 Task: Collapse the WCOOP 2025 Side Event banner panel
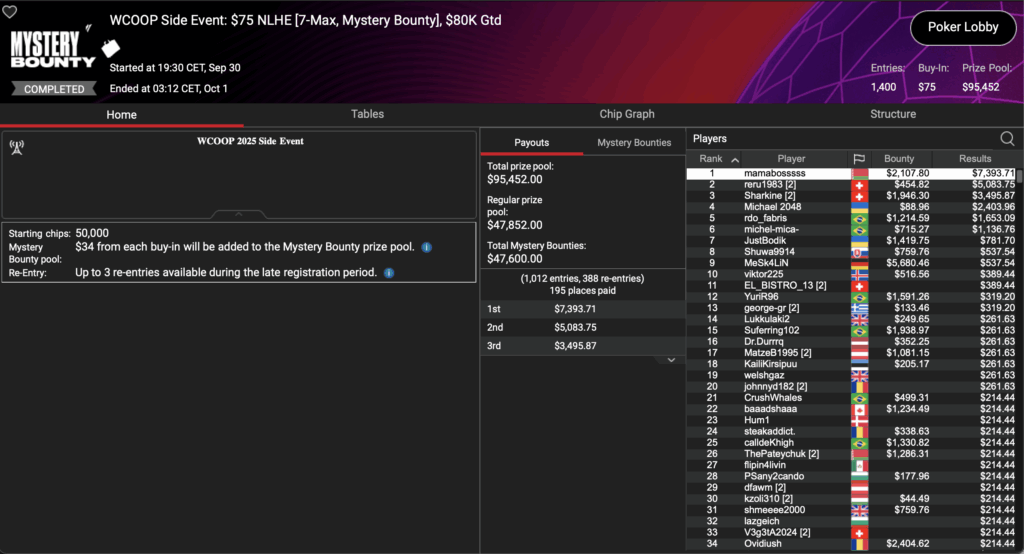pos(238,214)
